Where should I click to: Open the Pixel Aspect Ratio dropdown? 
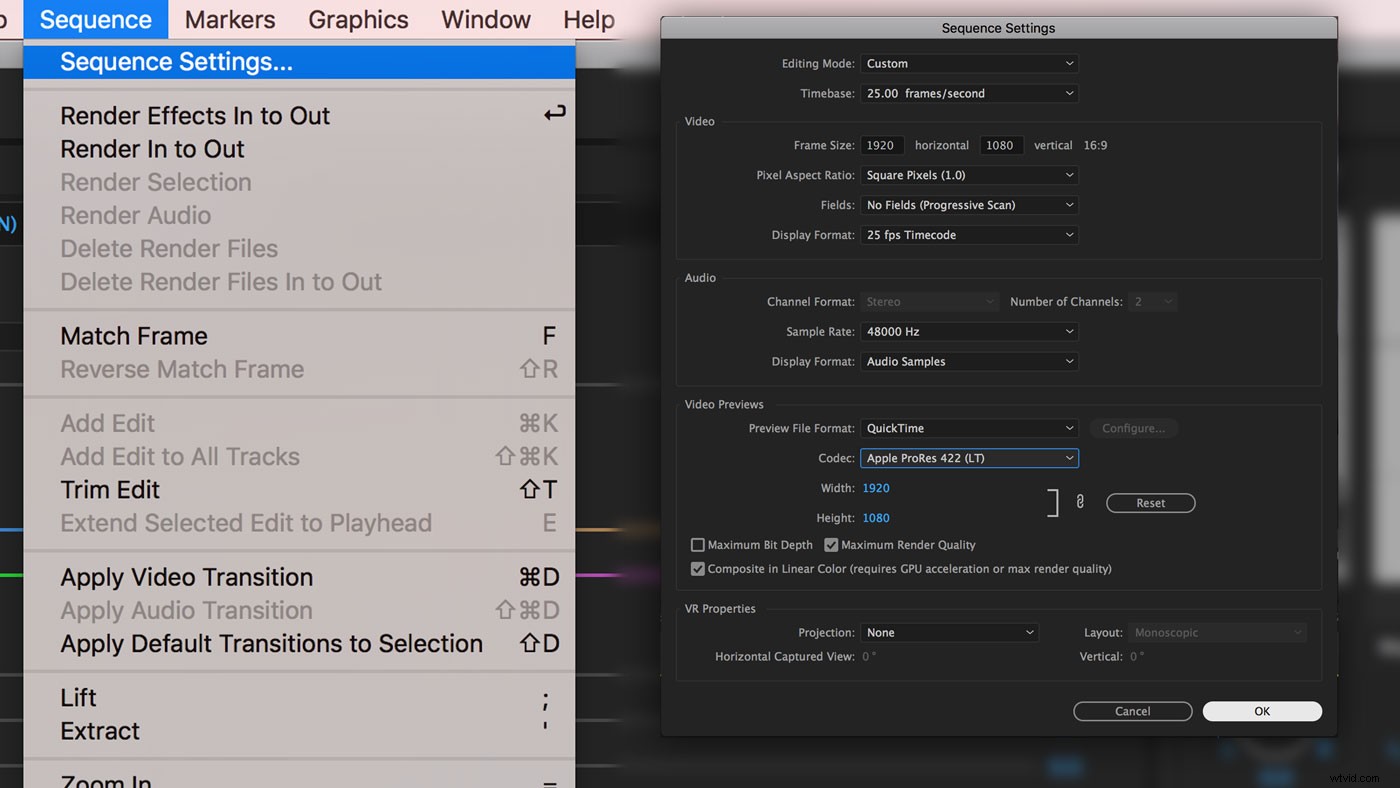(x=969, y=174)
